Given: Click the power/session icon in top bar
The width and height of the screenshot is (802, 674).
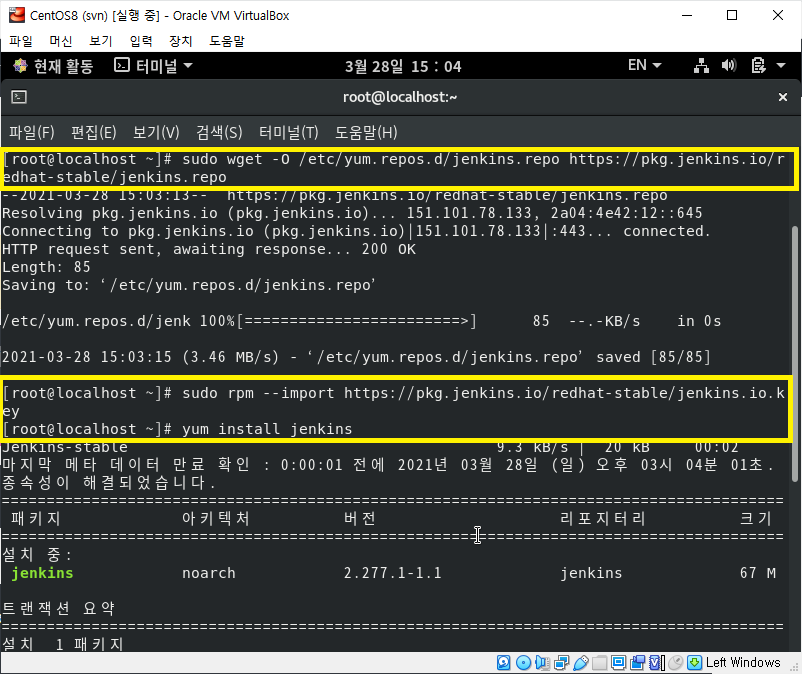Looking at the screenshot, I should coord(758,65).
